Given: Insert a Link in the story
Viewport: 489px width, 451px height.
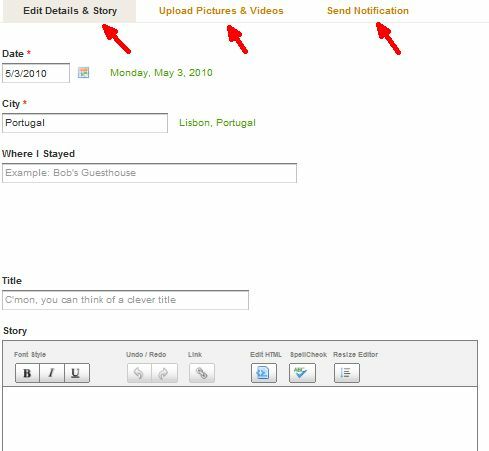Looking at the screenshot, I should 202,373.
